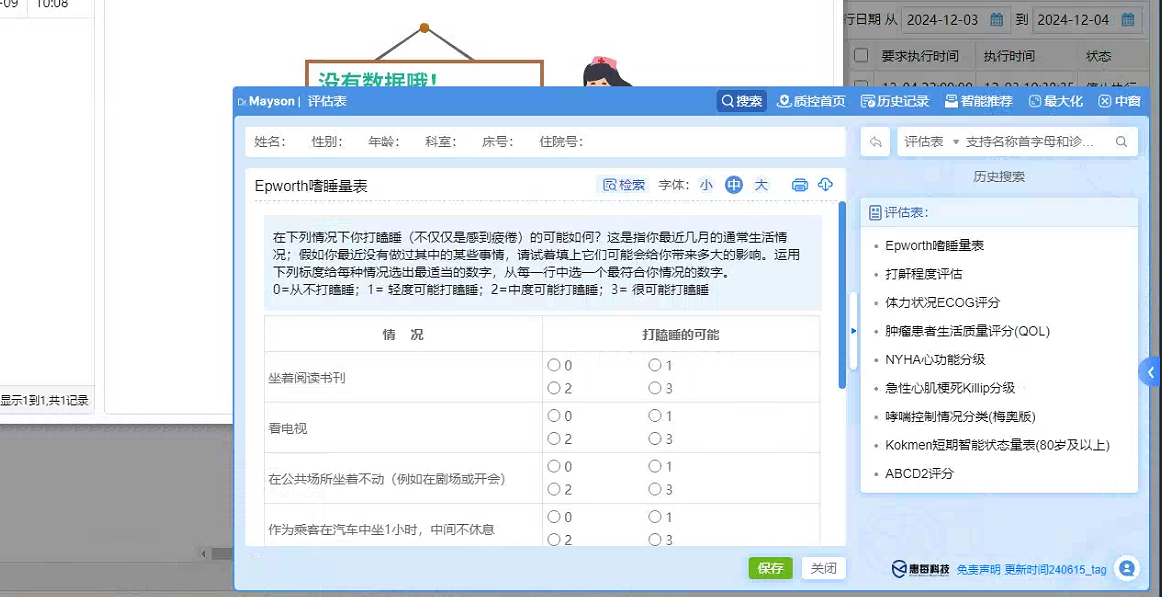Open calendar for start date 2024-12-03
The height and width of the screenshot is (597, 1162).
pyautogui.click(x=997, y=20)
